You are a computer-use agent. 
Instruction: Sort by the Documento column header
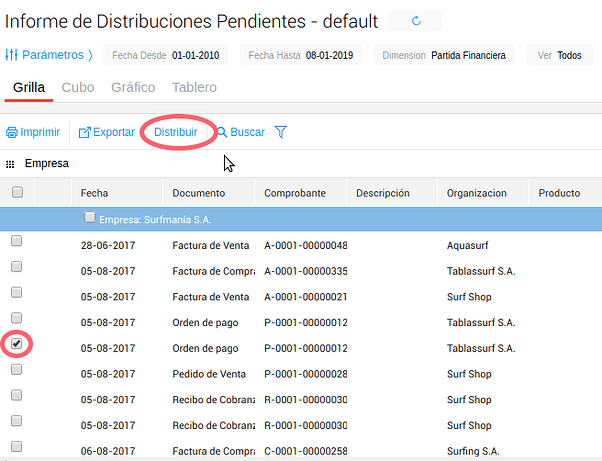coord(198,193)
